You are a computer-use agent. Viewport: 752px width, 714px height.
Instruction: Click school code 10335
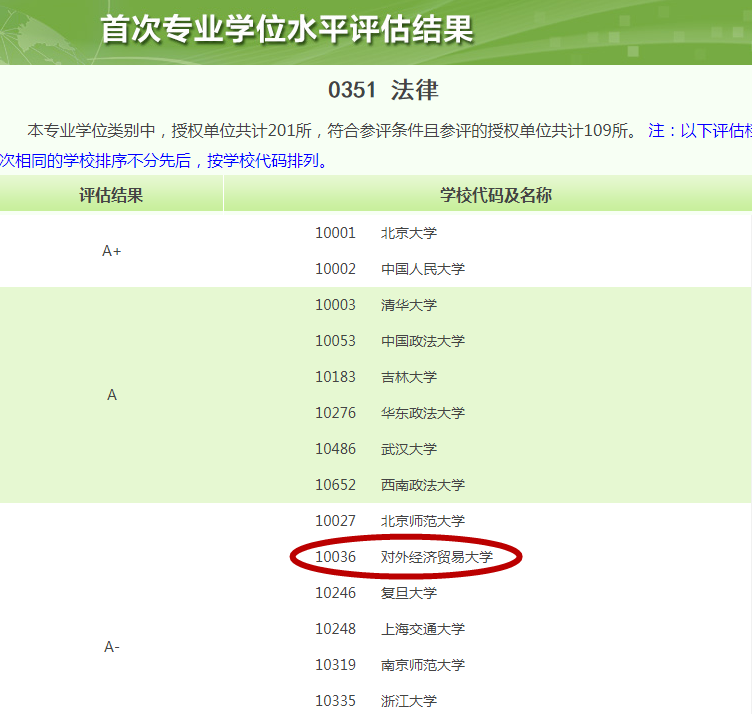click(x=335, y=701)
